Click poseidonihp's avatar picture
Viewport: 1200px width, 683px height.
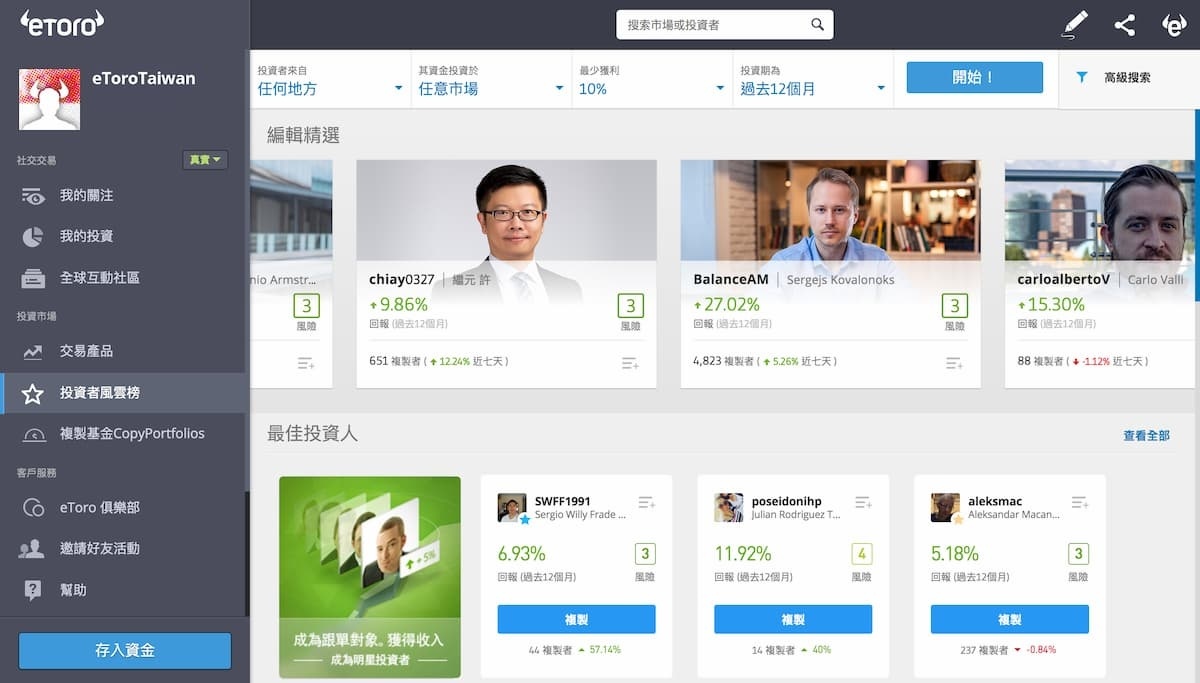coord(728,507)
